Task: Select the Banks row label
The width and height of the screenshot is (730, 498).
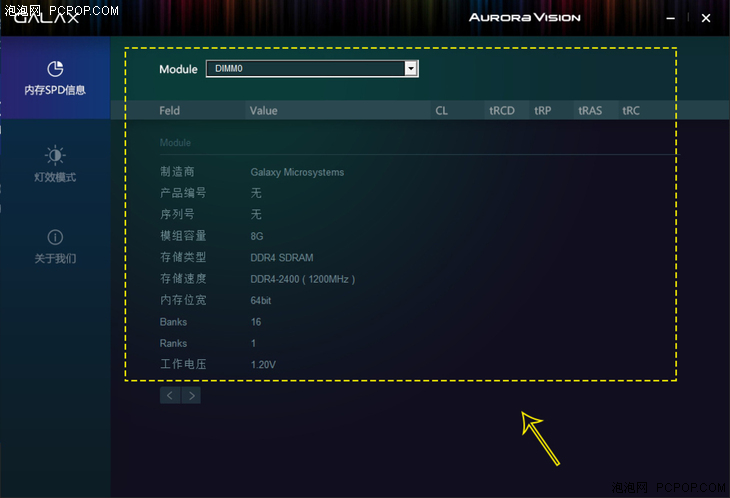Action: [x=173, y=322]
